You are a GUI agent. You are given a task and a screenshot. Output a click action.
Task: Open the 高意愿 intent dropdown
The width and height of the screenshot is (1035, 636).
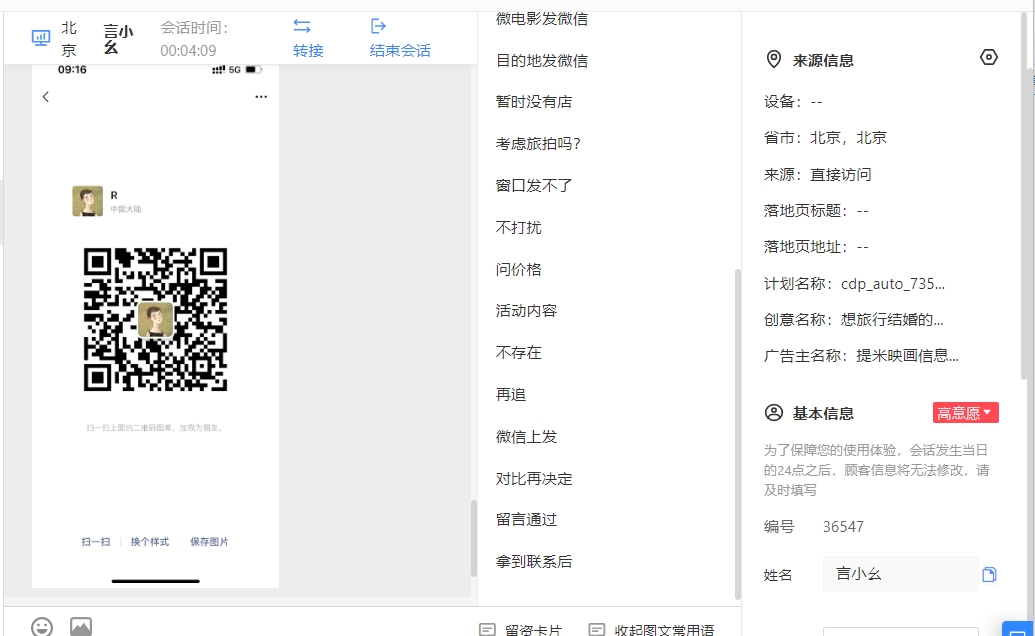[965, 413]
